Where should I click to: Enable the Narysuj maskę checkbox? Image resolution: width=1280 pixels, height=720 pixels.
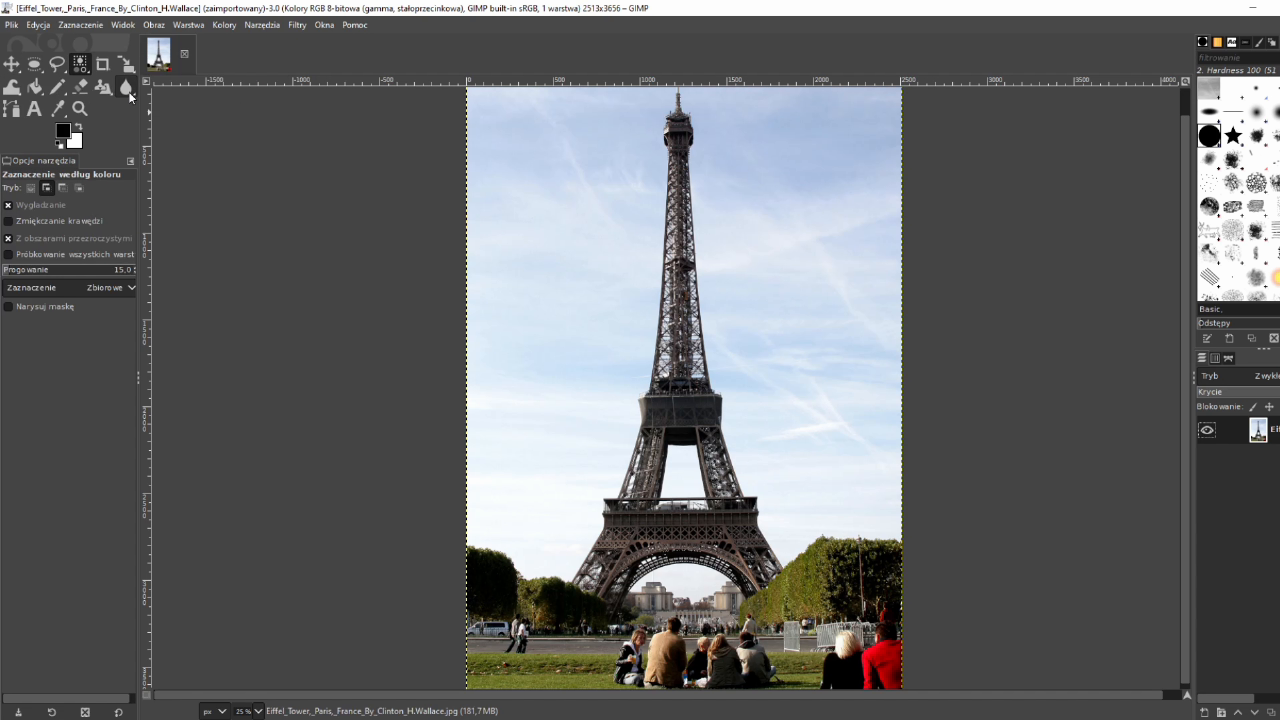[x=8, y=307]
